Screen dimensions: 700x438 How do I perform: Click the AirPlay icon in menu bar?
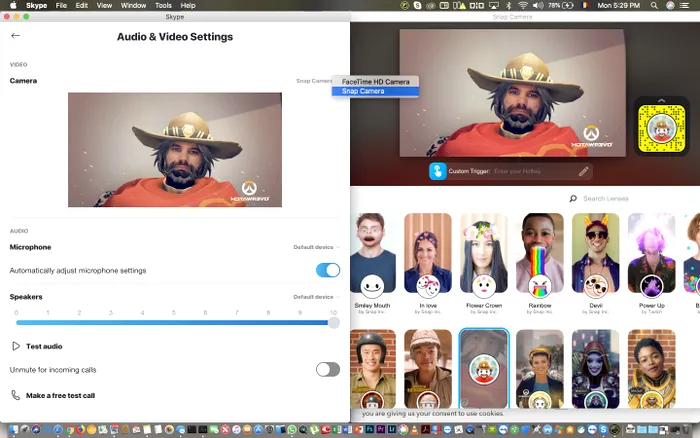(x=494, y=5)
